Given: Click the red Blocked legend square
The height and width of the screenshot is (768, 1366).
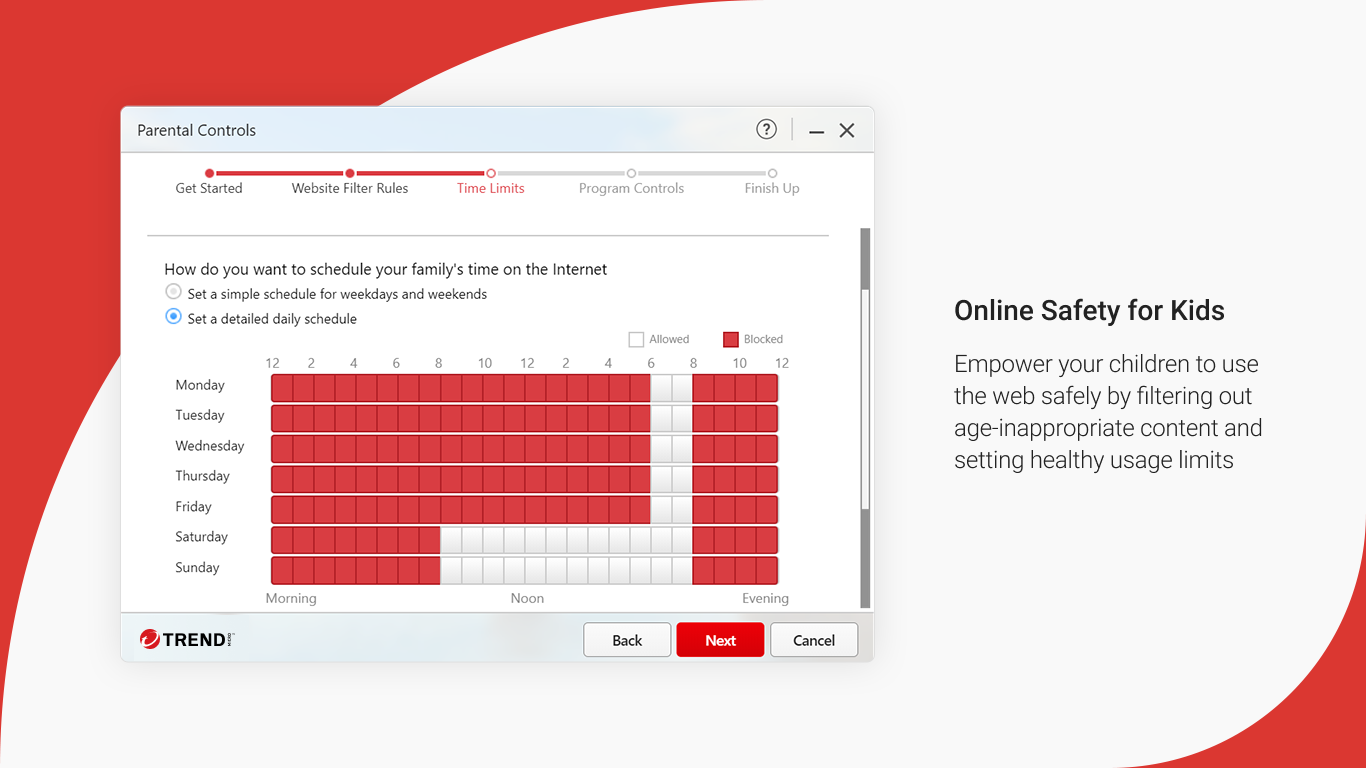Looking at the screenshot, I should 730,339.
